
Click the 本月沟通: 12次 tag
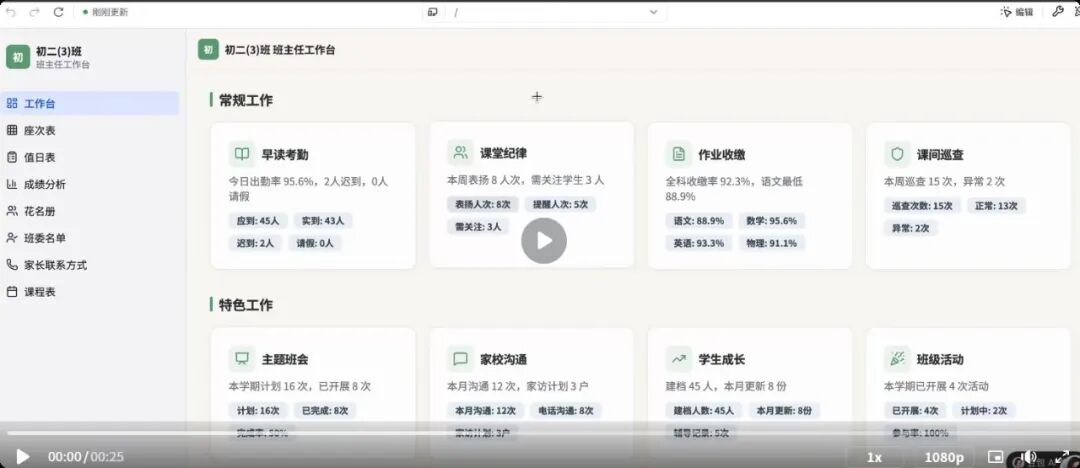[x=486, y=411]
